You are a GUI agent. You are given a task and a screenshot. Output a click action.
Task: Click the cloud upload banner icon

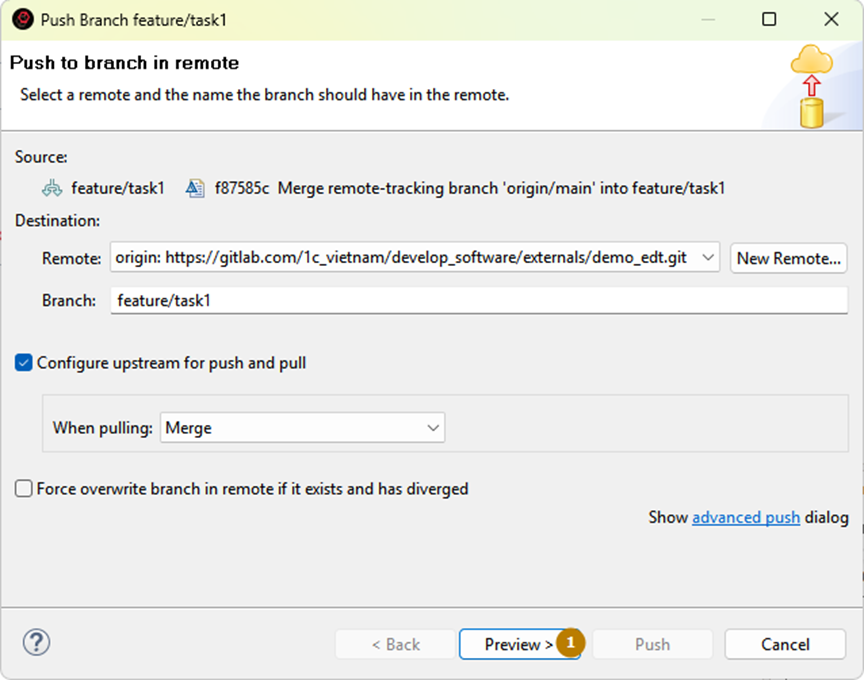click(x=812, y=87)
